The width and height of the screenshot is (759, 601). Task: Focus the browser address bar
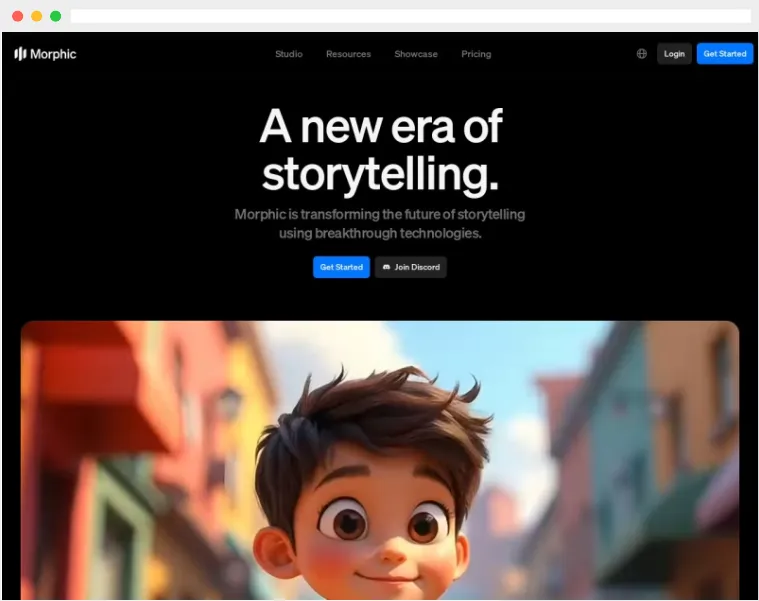[410, 16]
